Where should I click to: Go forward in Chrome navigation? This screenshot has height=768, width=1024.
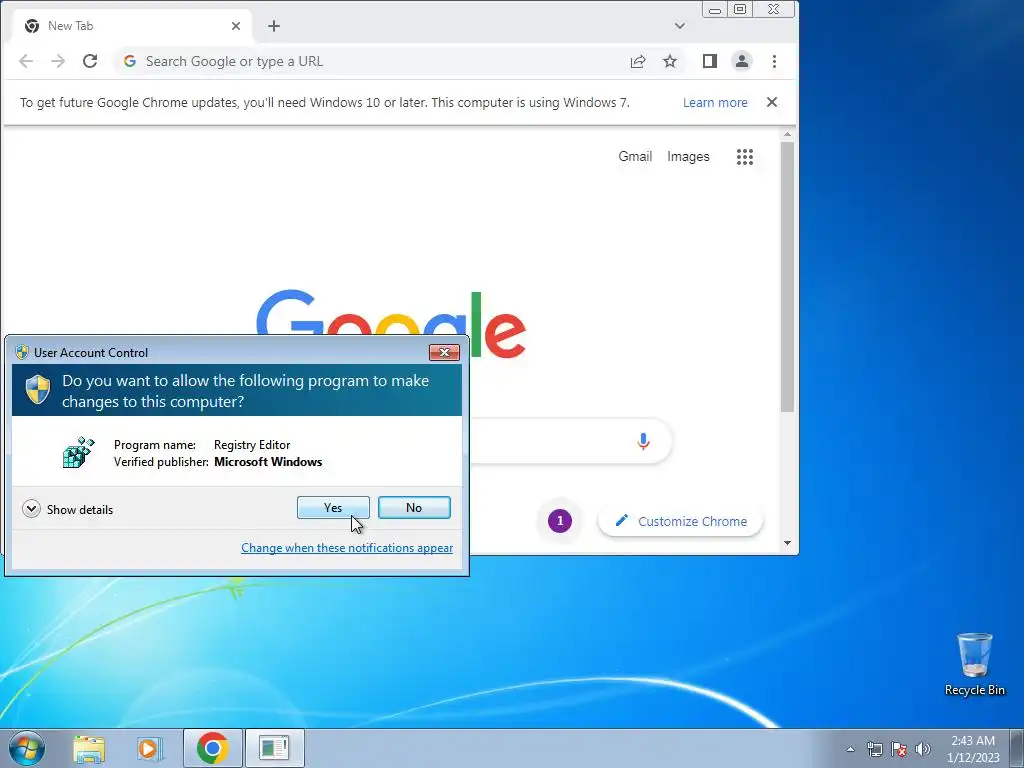tap(58, 61)
